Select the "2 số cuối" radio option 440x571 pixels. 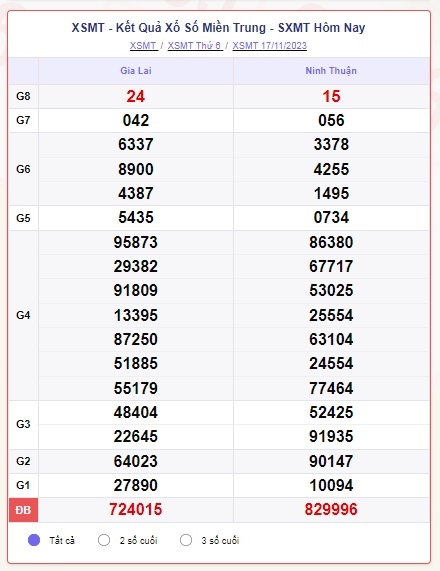point(104,540)
